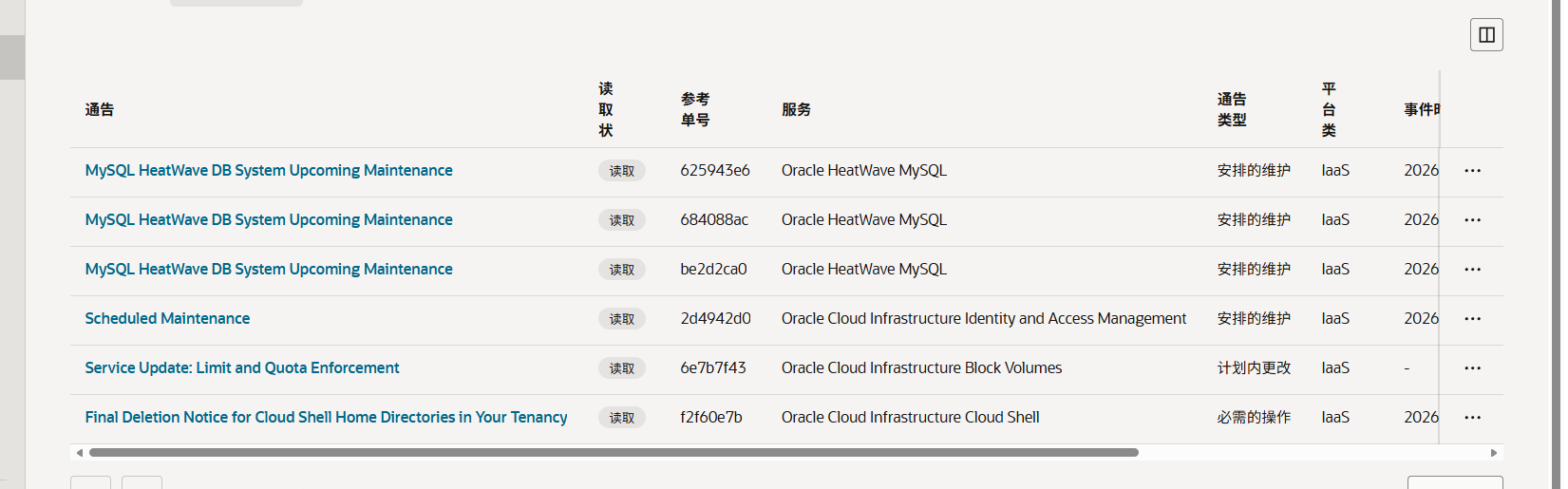Screen dimensions: 1568x489
Task: Click the 通告类型 column header
Action: 1232,110
